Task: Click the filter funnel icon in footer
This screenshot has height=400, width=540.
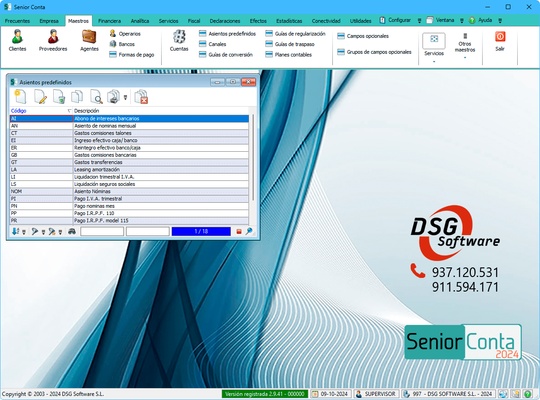Action: tap(35, 232)
